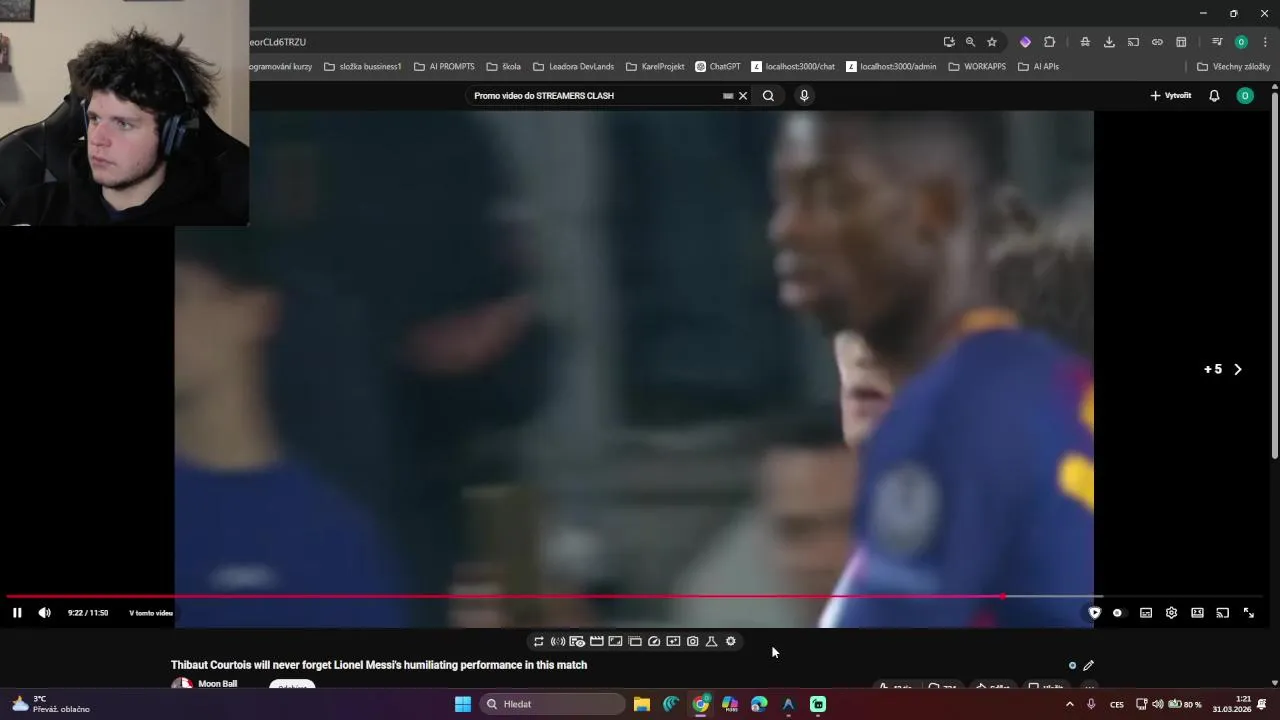
Task: Switch to theater mode view
Action: pyautogui.click(x=1197, y=613)
